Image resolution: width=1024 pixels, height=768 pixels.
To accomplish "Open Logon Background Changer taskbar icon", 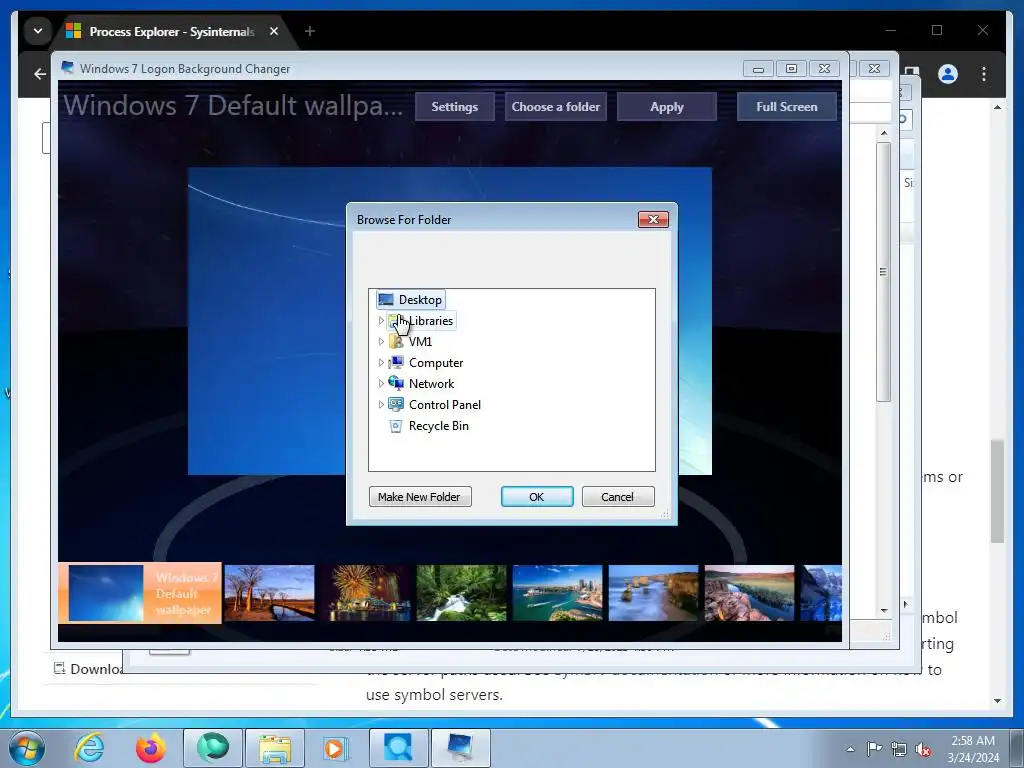I will click(461, 748).
